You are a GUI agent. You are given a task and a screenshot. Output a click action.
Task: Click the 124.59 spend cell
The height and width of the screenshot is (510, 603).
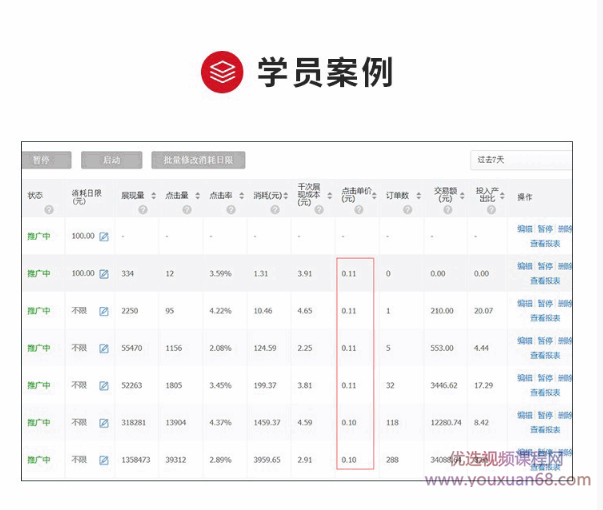coord(265,348)
